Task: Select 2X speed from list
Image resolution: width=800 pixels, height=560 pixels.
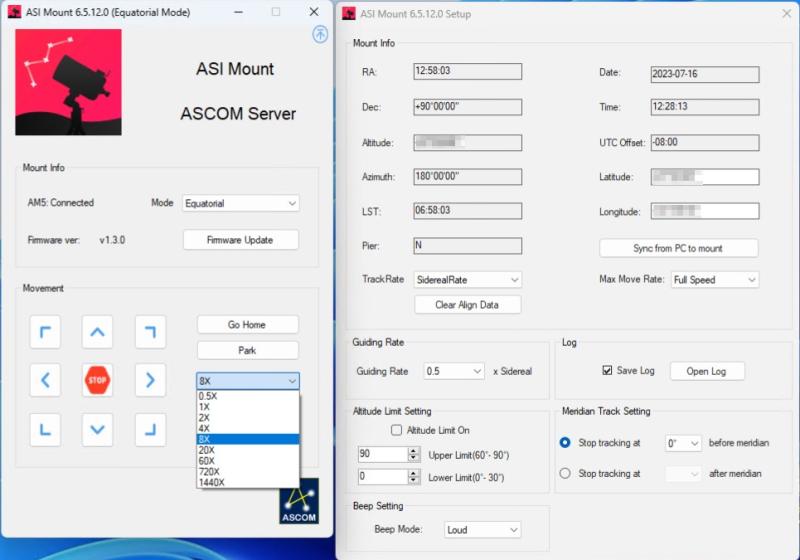Action: (x=248, y=417)
